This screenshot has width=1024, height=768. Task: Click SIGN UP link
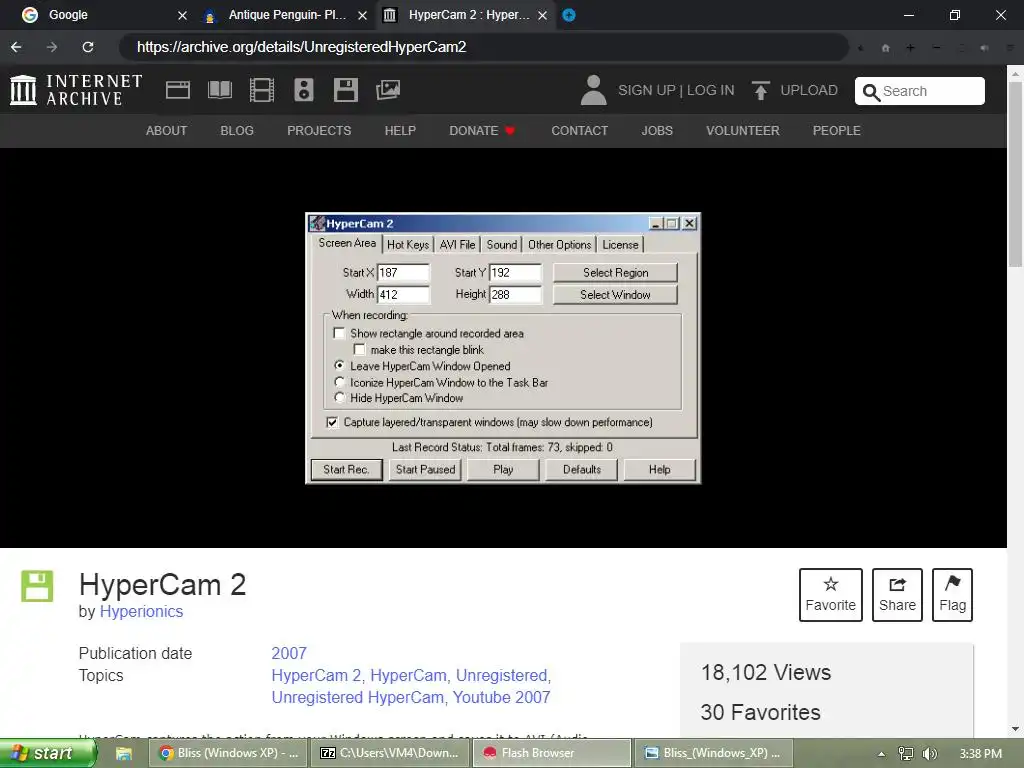tap(647, 90)
